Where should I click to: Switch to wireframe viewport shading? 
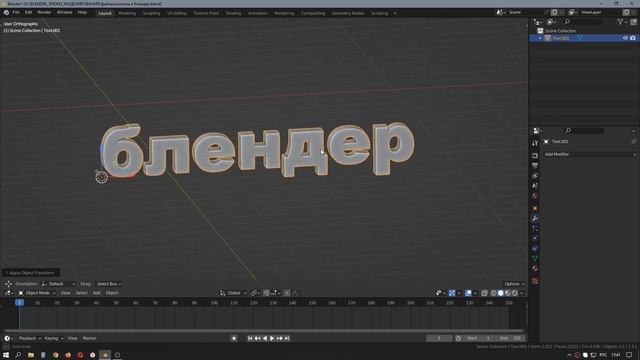(x=494, y=293)
